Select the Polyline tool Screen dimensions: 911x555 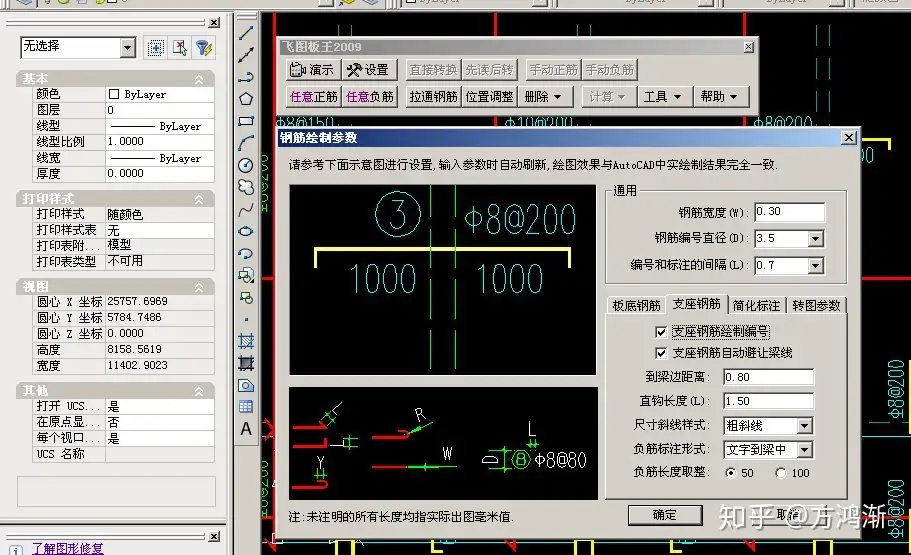point(246,77)
